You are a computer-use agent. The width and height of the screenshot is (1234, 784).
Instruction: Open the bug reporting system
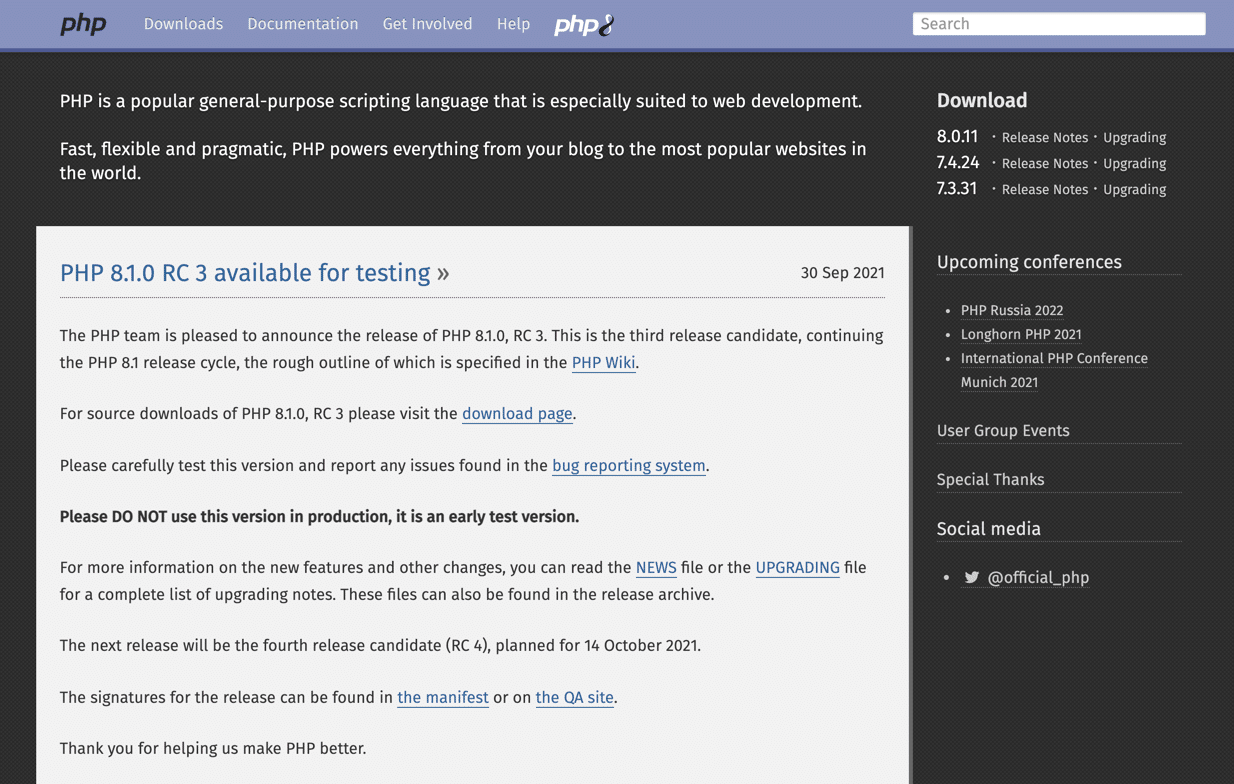pos(628,465)
